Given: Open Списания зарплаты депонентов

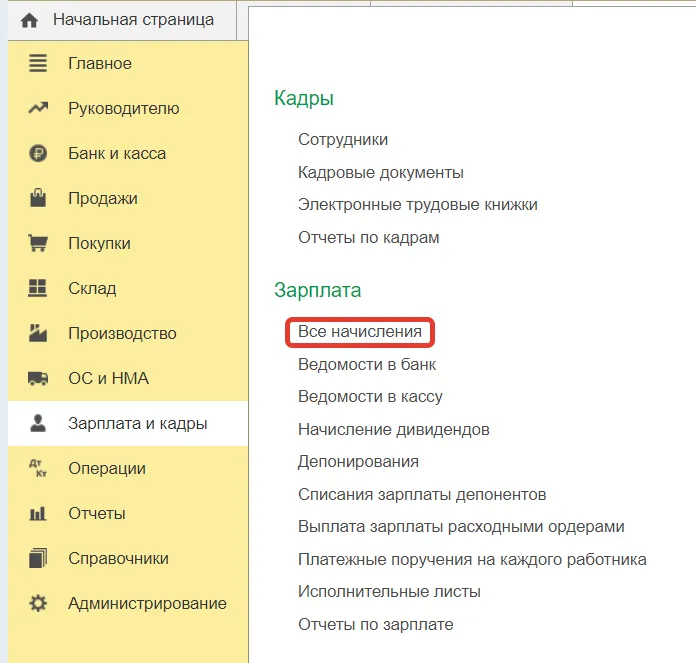Looking at the screenshot, I should tap(422, 494).
